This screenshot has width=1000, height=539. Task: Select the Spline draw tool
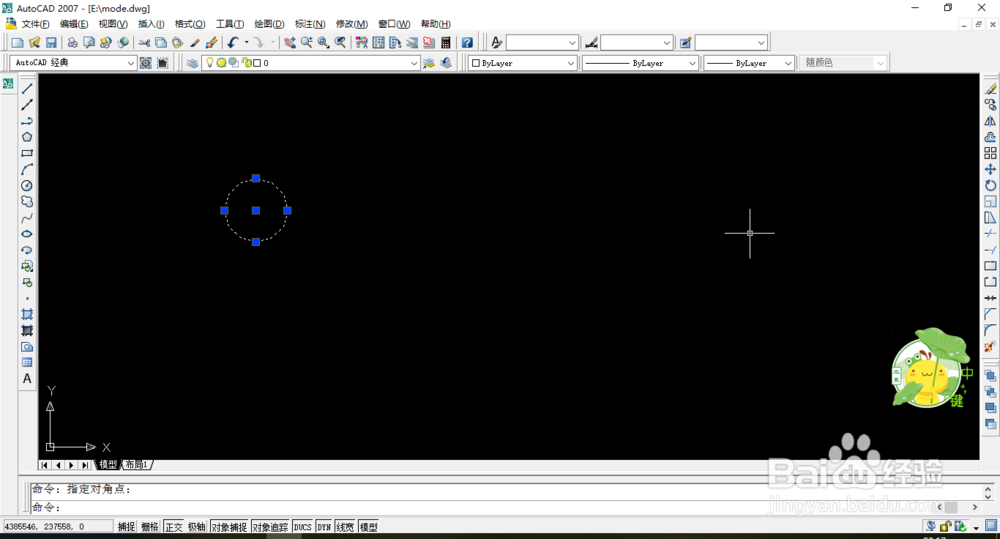point(27,218)
